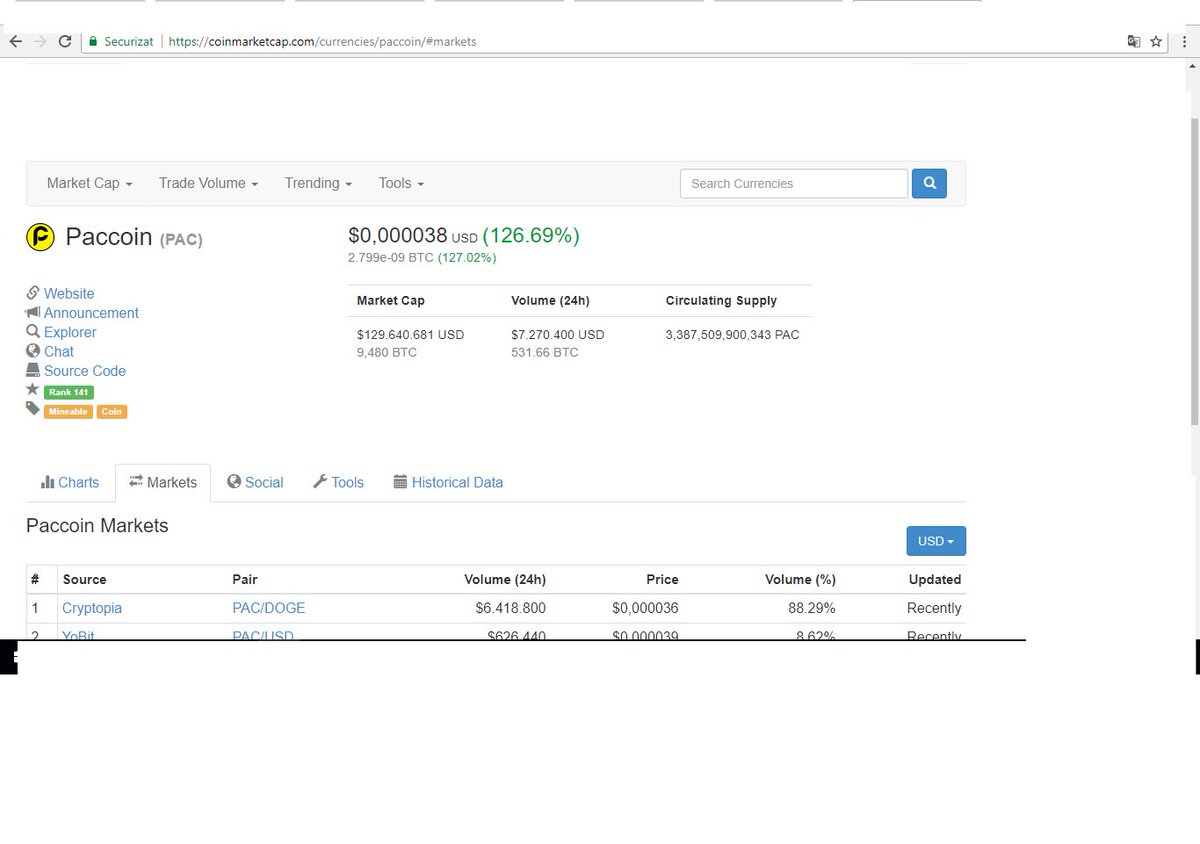Viewport: 1200px width, 844px height.
Task: Click the Mineable tag
Action: (68, 411)
